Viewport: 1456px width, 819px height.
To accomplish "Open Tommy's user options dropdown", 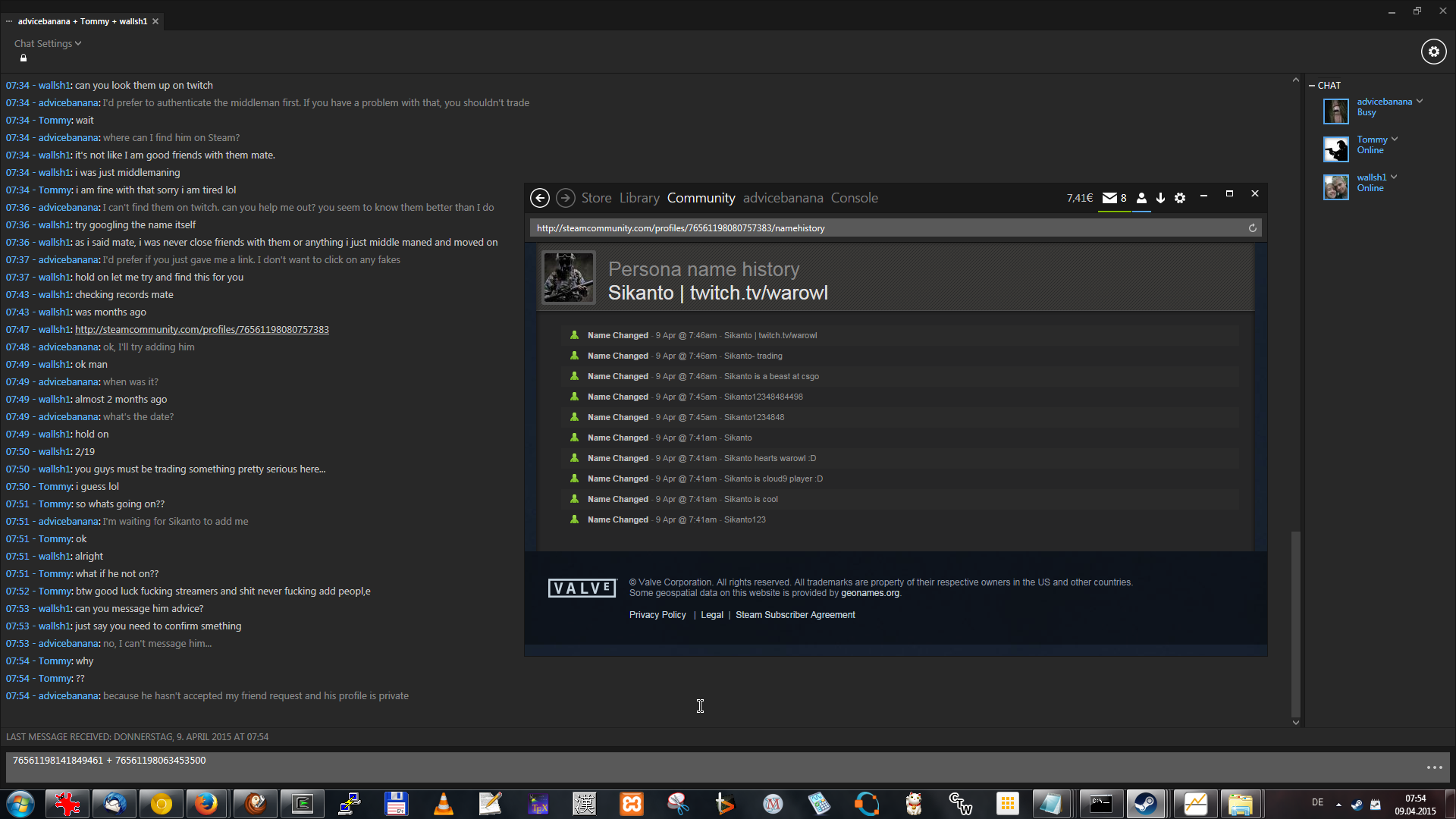I will tap(1395, 139).
